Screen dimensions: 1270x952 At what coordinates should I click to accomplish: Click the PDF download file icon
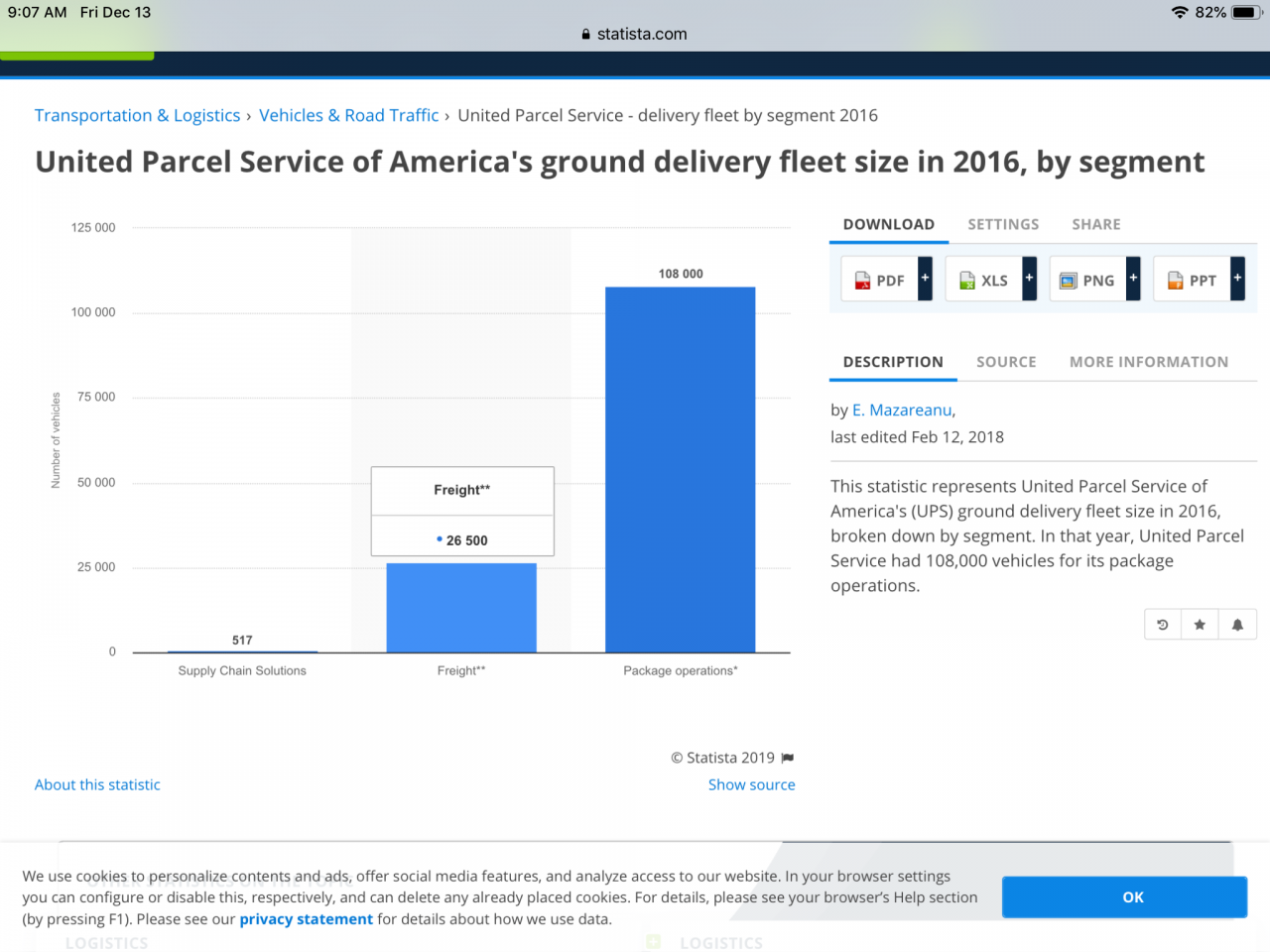(x=862, y=281)
